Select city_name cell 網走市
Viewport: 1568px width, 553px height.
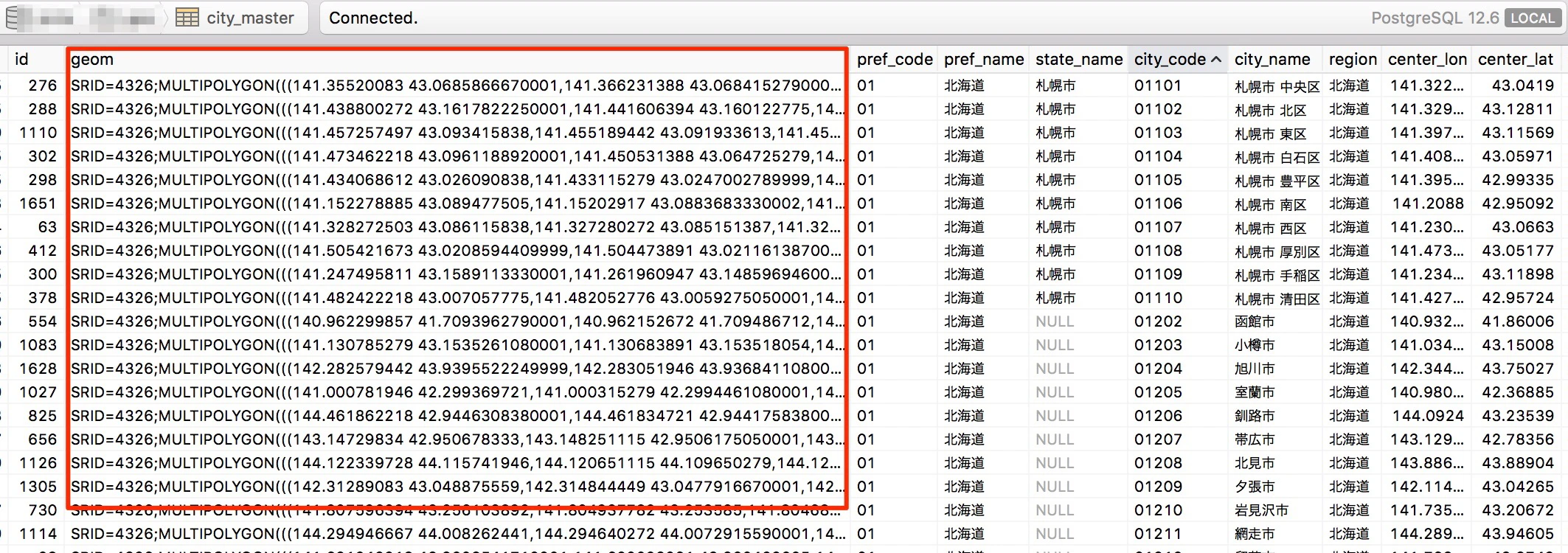[1255, 534]
